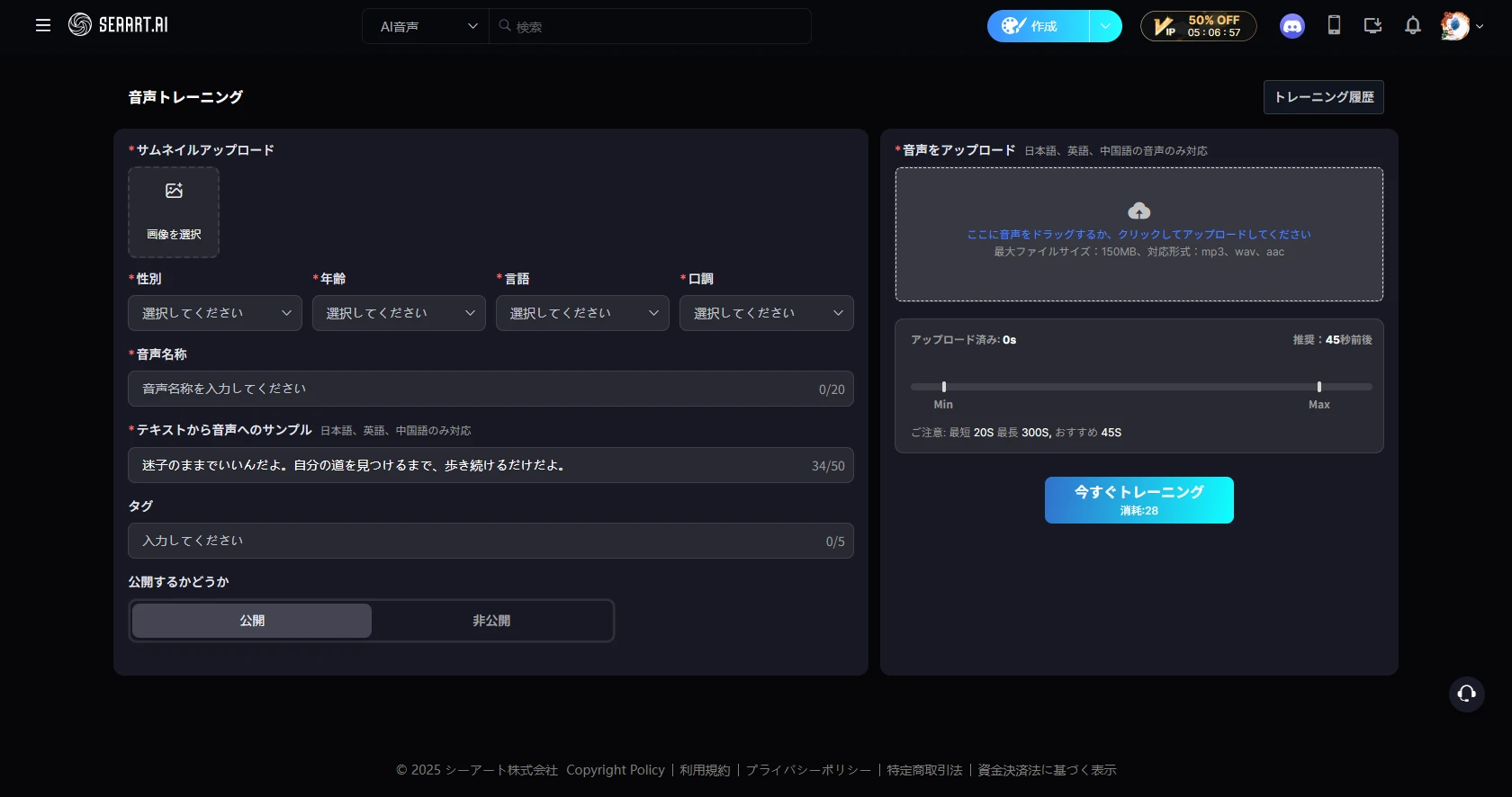This screenshot has width=1512, height=797.
Task: Open the 利用規約 footer link
Action: (705, 770)
